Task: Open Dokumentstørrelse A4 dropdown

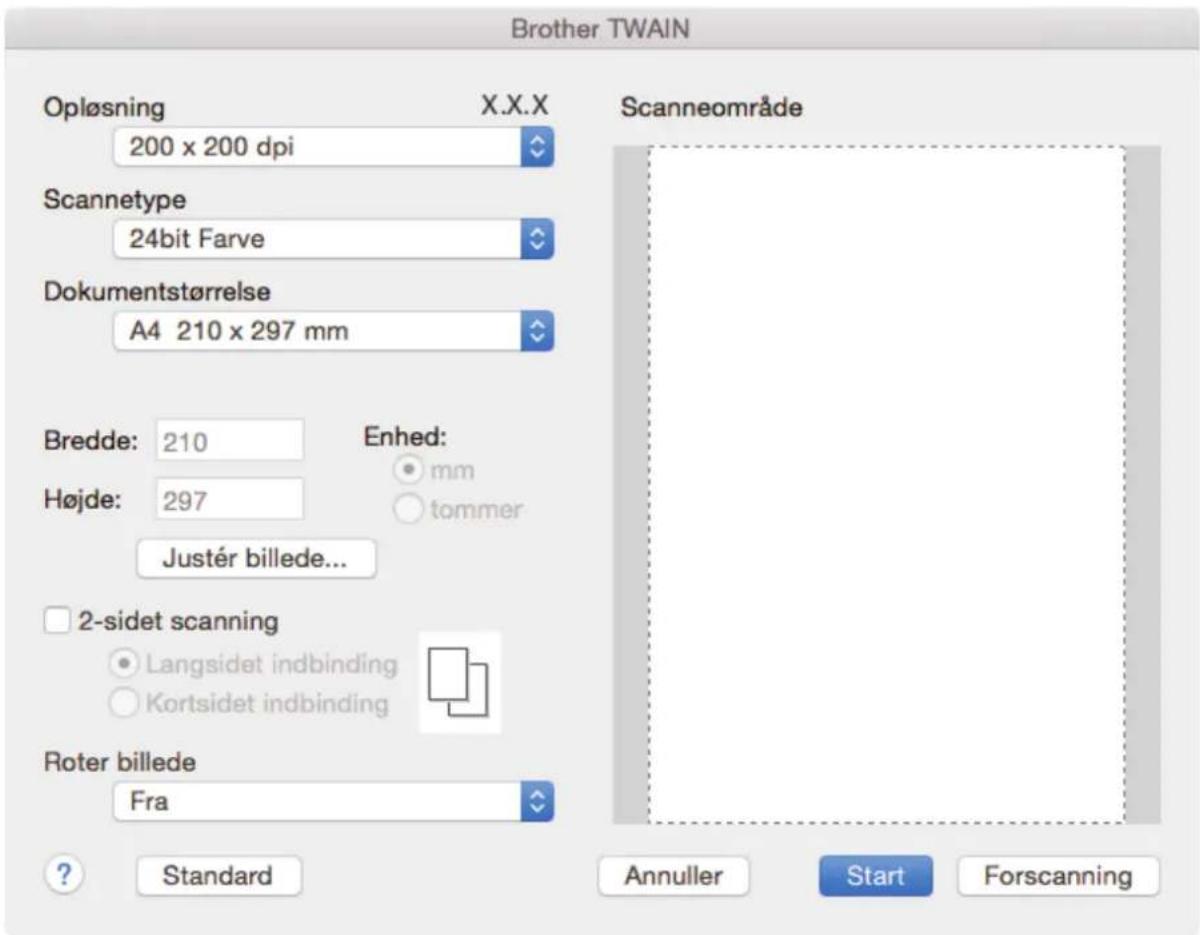Action: [x=334, y=331]
